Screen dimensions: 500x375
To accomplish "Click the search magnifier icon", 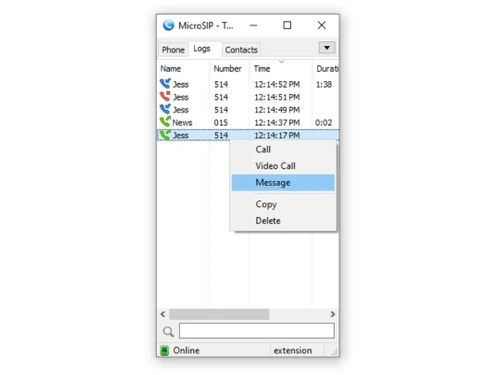I will [168, 331].
